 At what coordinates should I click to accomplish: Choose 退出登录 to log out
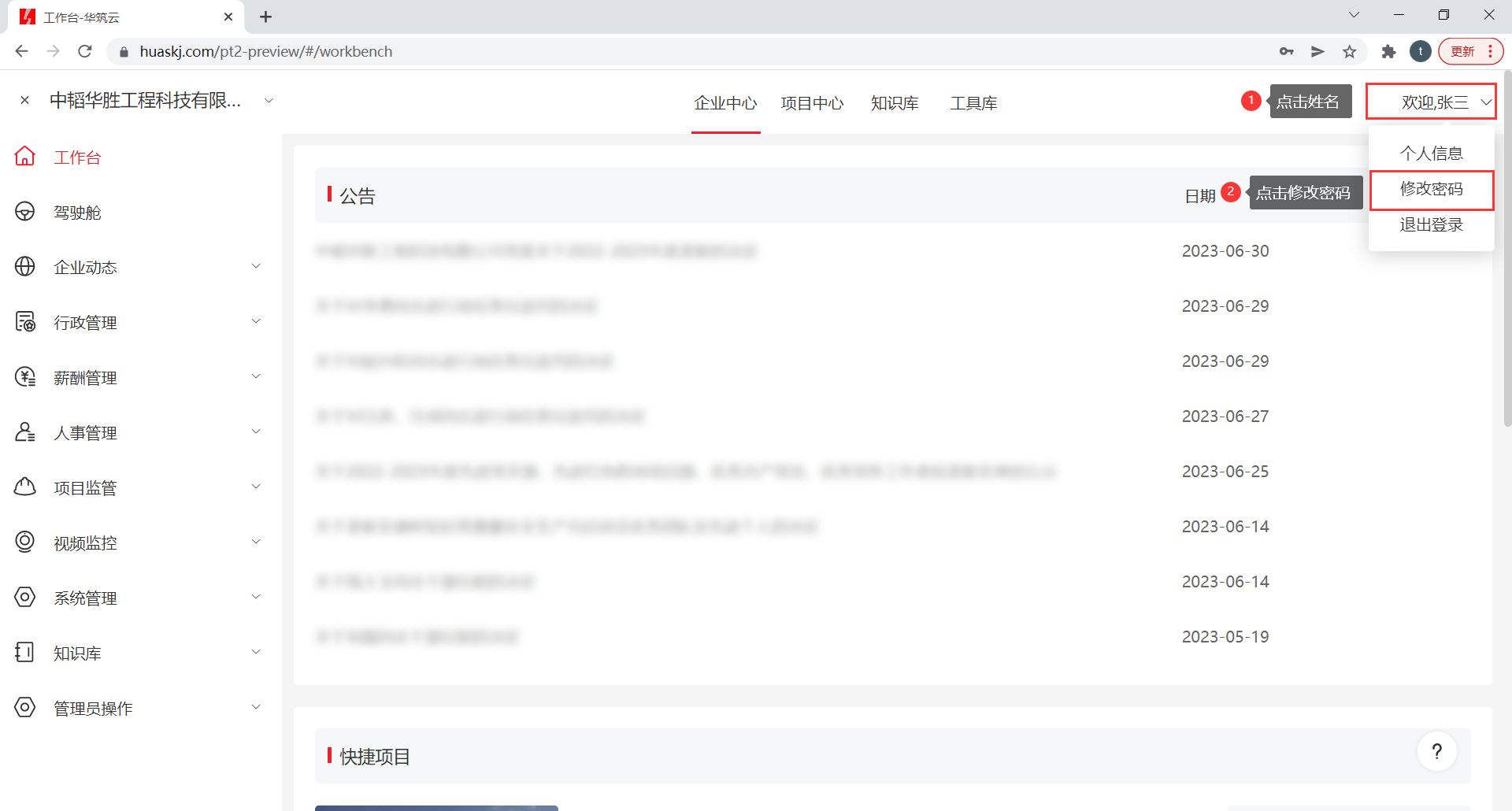1431,225
